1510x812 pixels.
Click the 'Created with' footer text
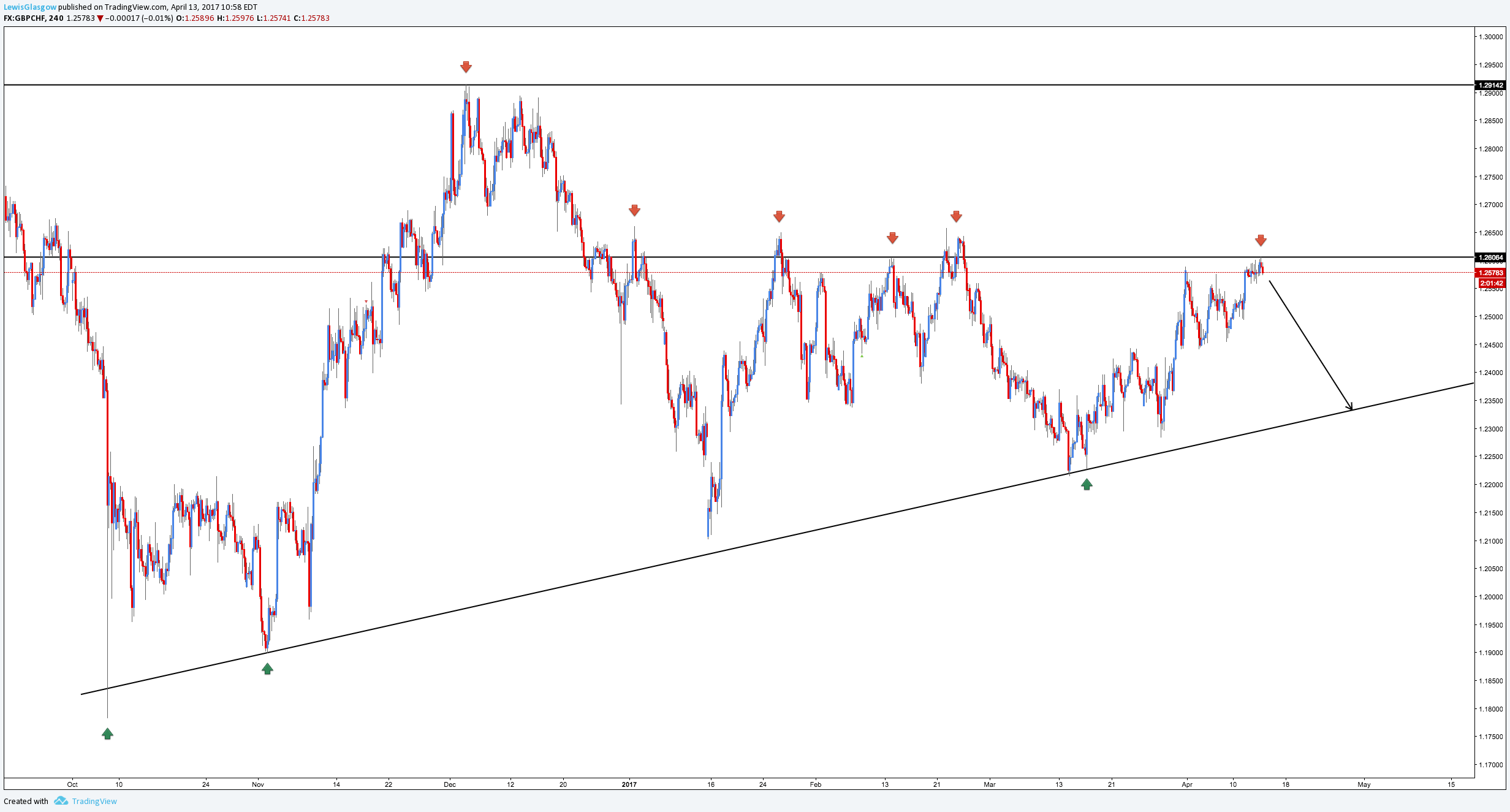tap(26, 801)
